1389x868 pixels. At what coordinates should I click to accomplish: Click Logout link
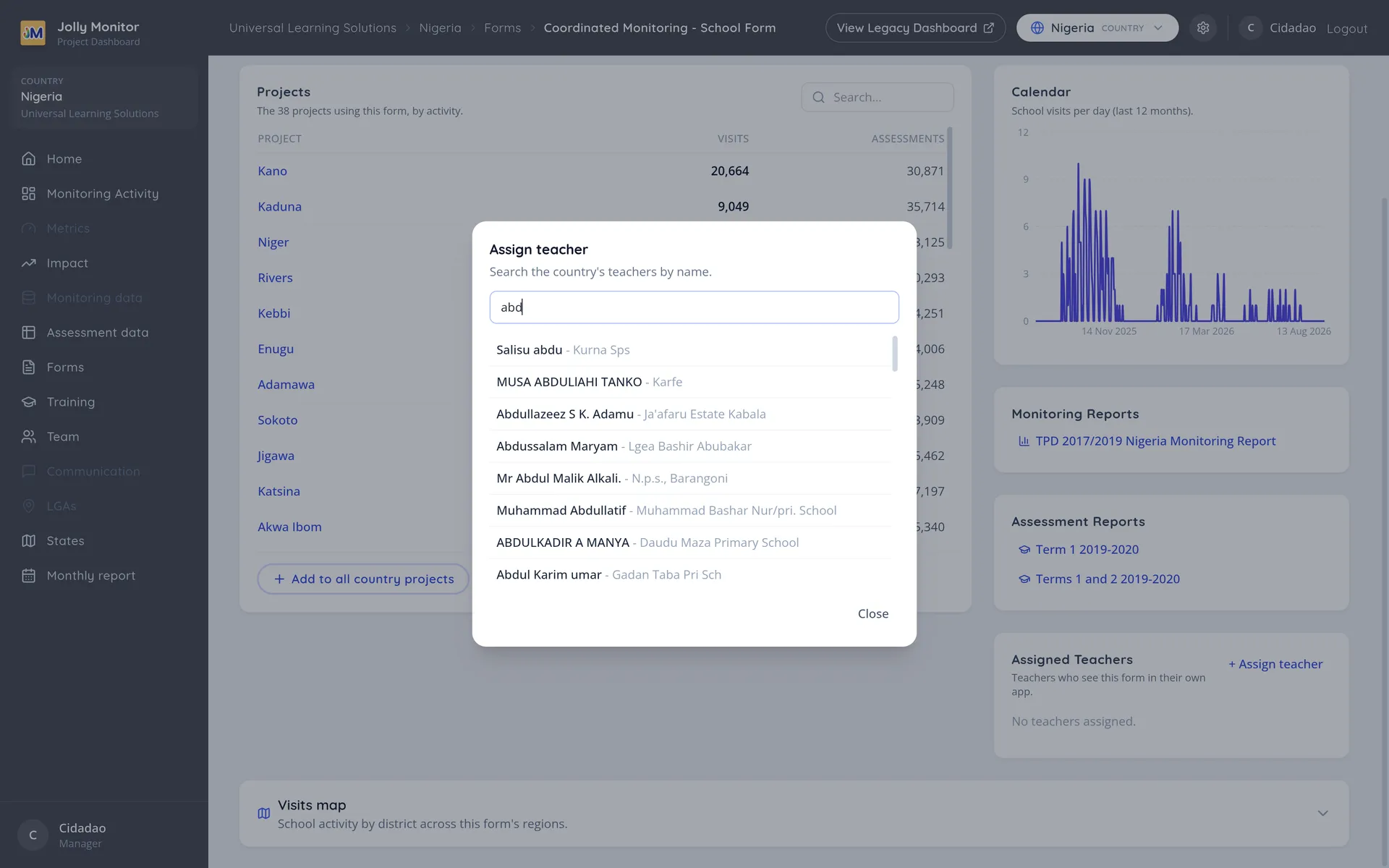1347,29
